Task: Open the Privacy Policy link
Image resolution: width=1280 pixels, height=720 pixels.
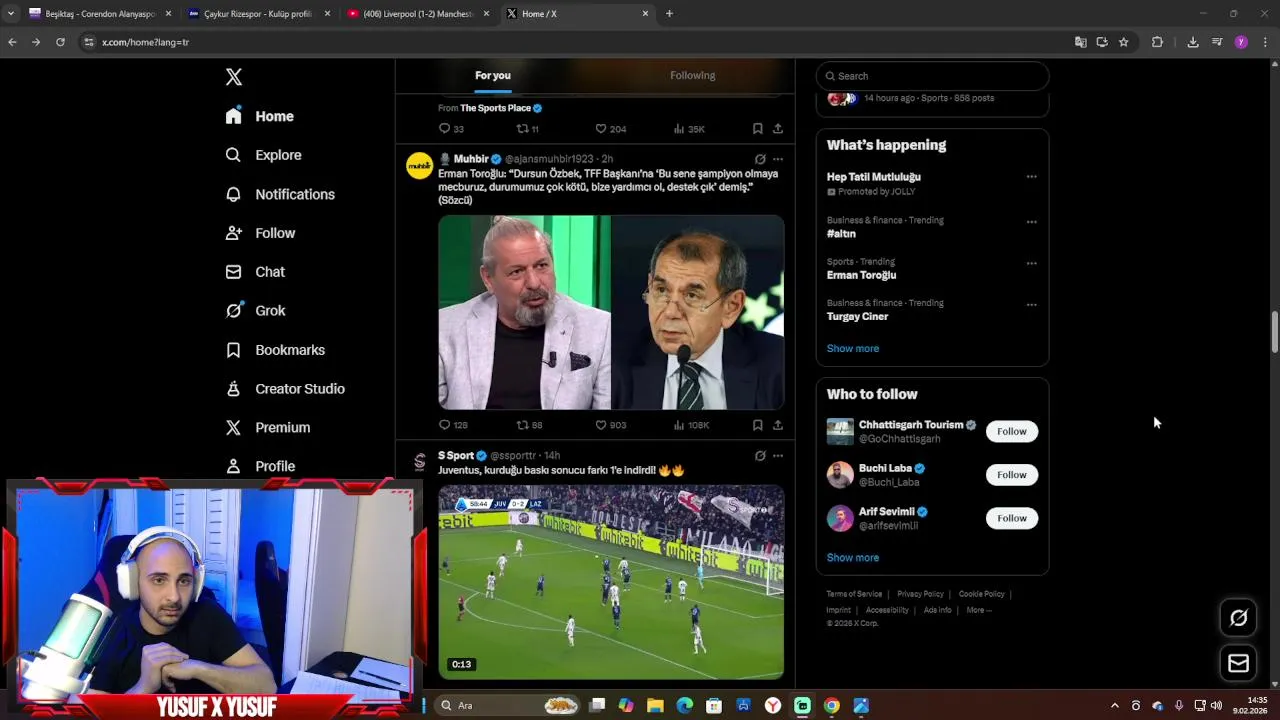Action: click(x=920, y=594)
